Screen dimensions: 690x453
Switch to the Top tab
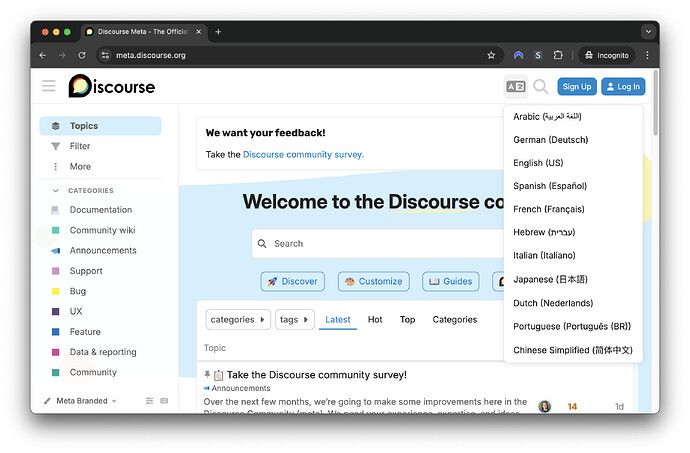(407, 320)
